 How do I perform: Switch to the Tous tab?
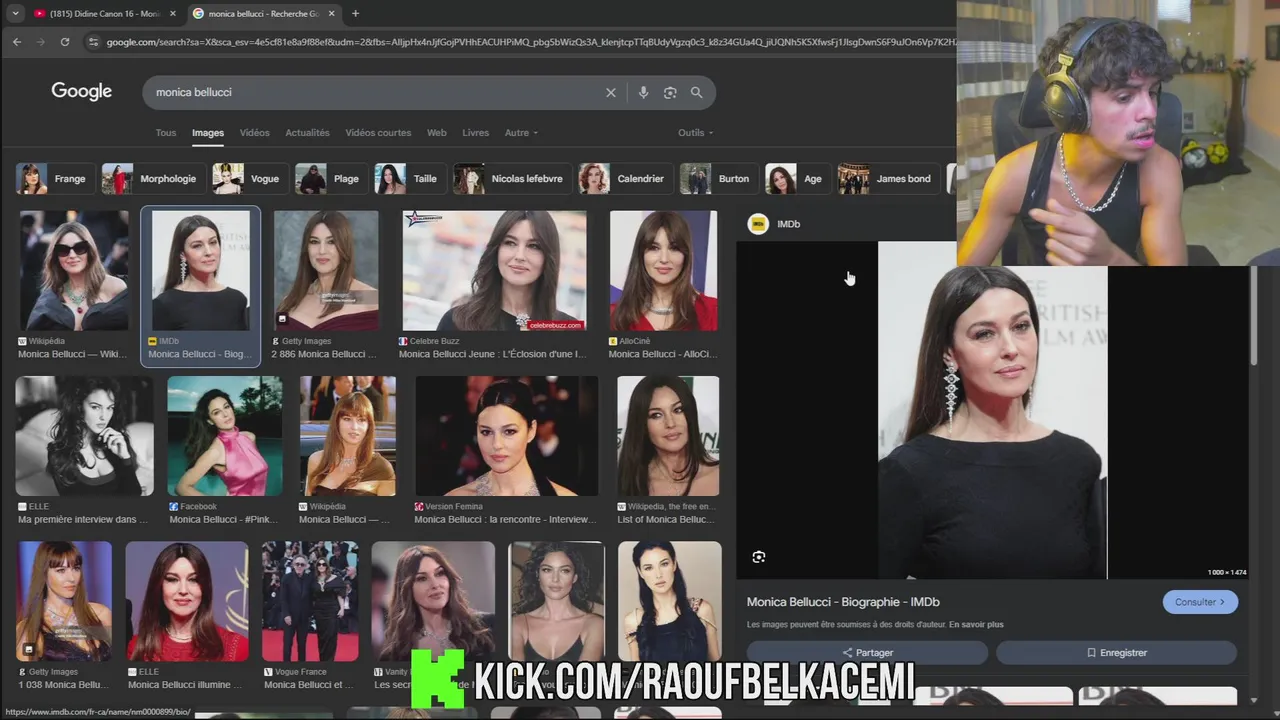165,133
